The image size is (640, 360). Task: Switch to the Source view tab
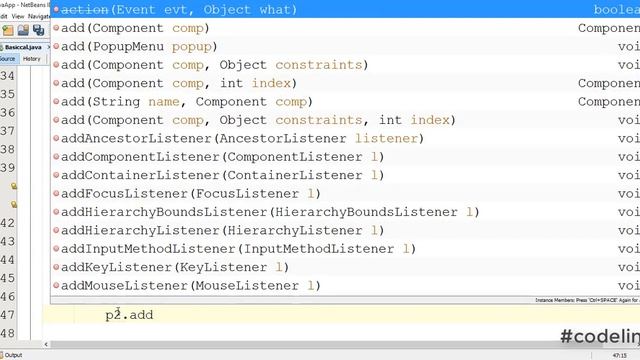point(8,59)
